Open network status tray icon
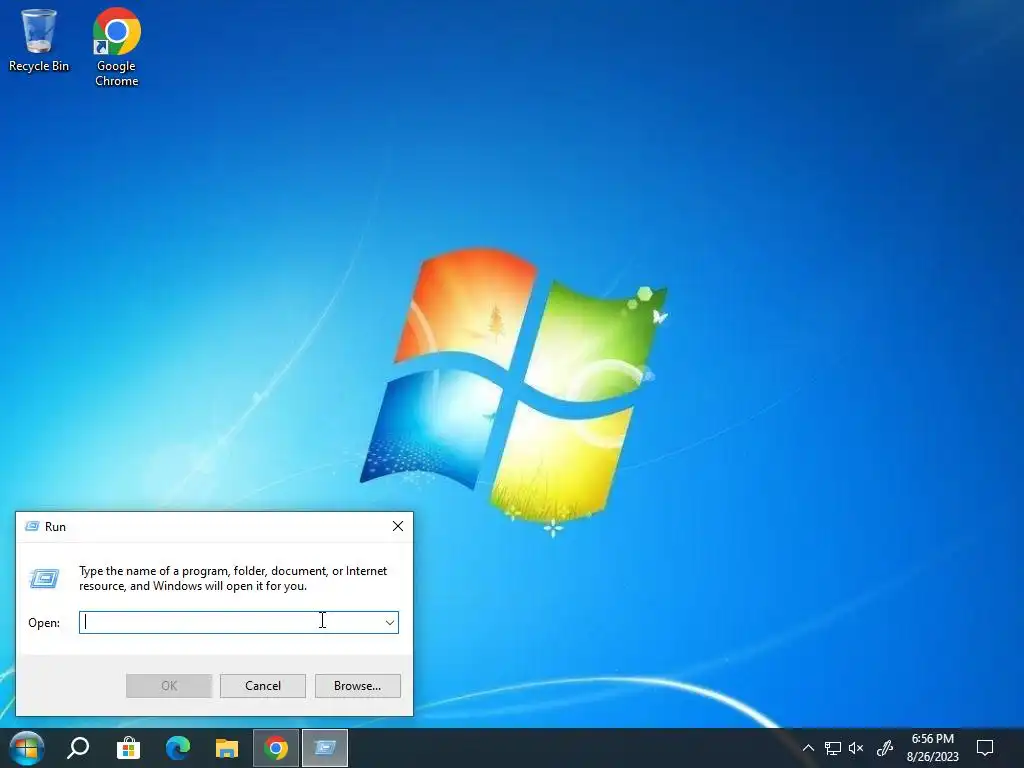The width and height of the screenshot is (1024, 768). [x=833, y=748]
